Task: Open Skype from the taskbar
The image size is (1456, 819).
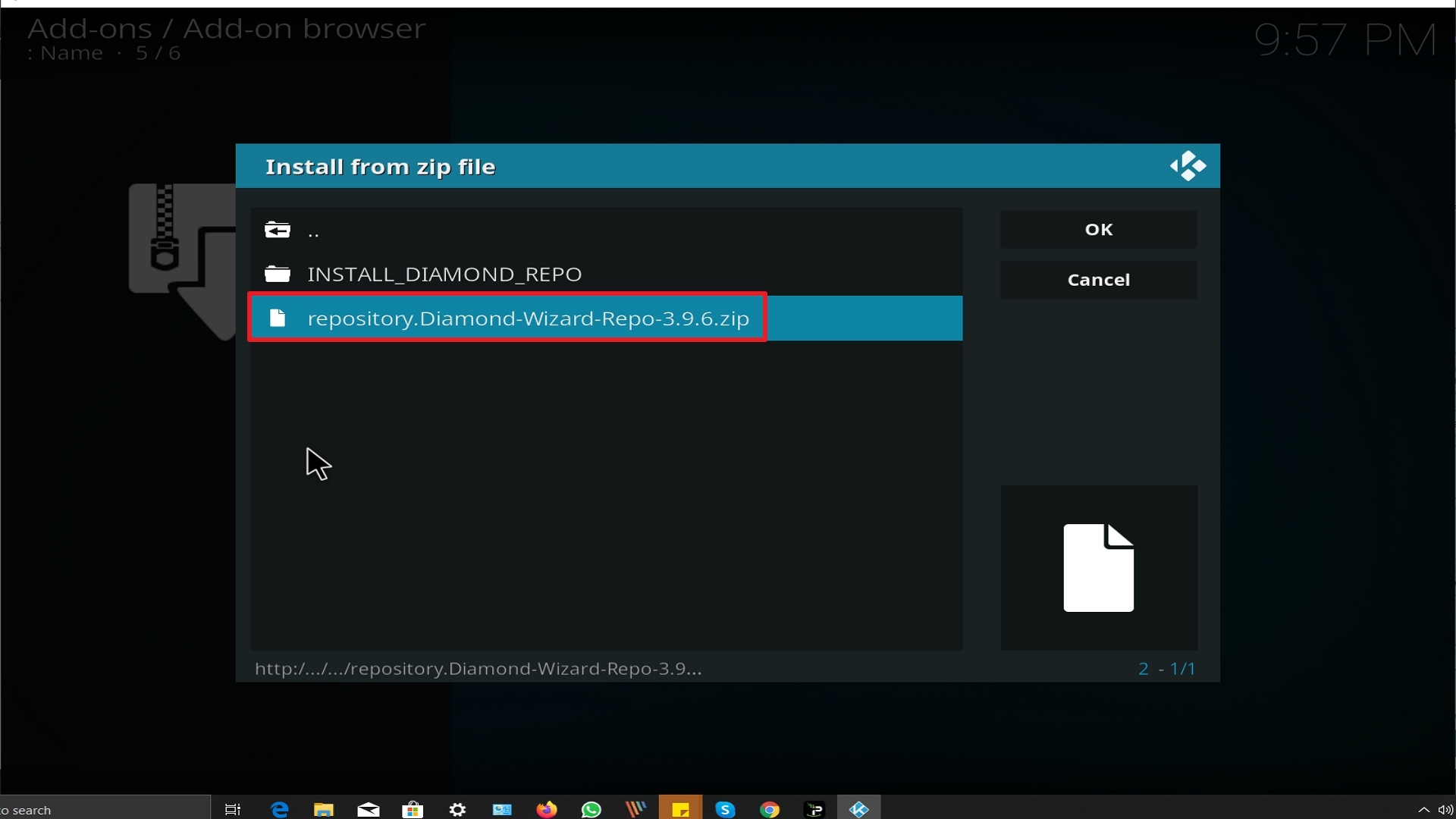Action: click(725, 809)
